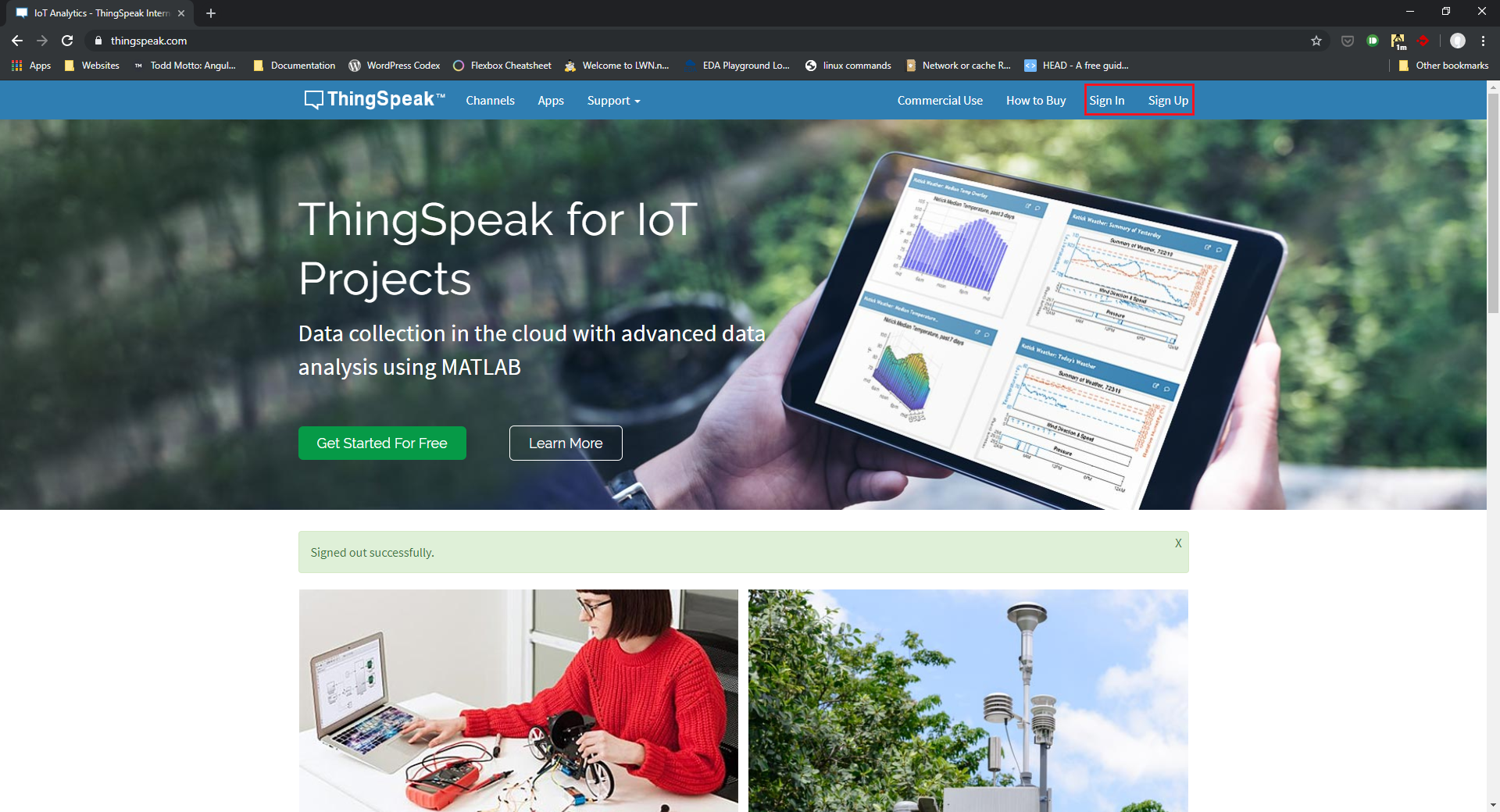
Task: Open the Documentation bookmark folder
Action: point(295,66)
